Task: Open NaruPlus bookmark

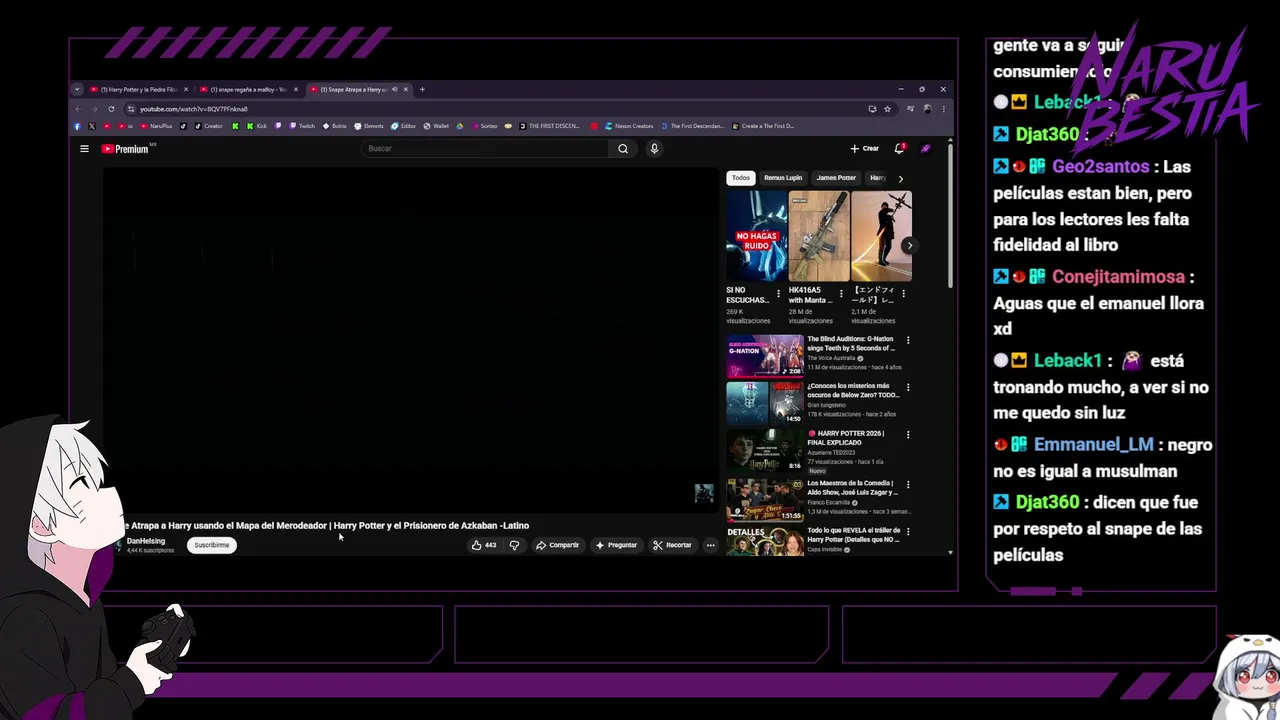Action: (x=156, y=126)
